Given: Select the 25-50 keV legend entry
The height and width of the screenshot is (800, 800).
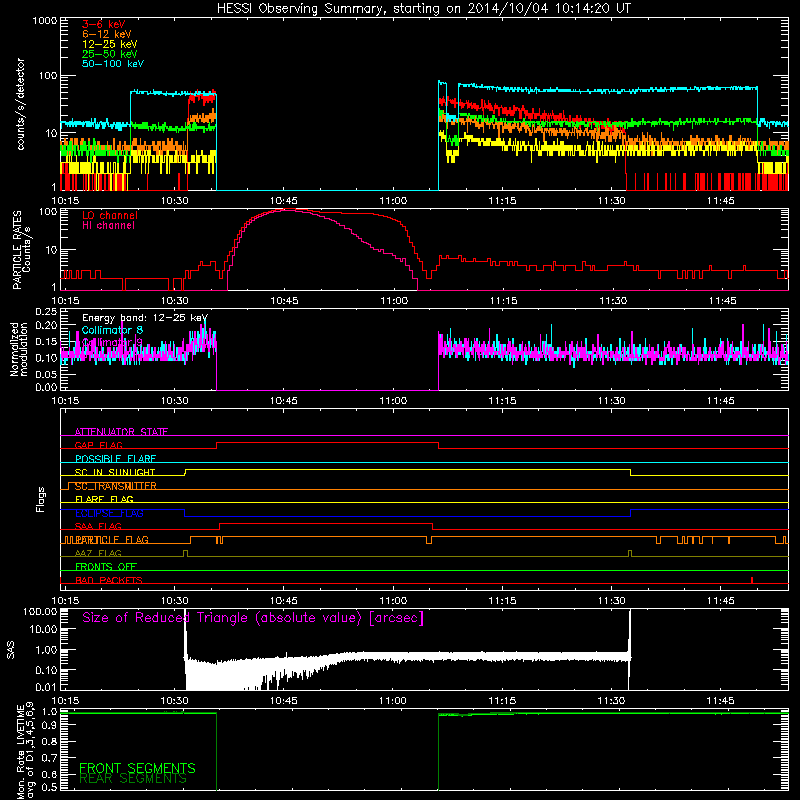Looking at the screenshot, I should [x=110, y=54].
